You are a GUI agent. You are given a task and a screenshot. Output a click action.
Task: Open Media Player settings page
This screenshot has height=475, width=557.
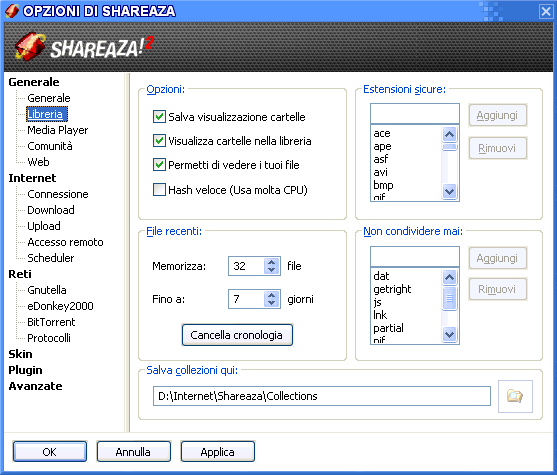58,130
